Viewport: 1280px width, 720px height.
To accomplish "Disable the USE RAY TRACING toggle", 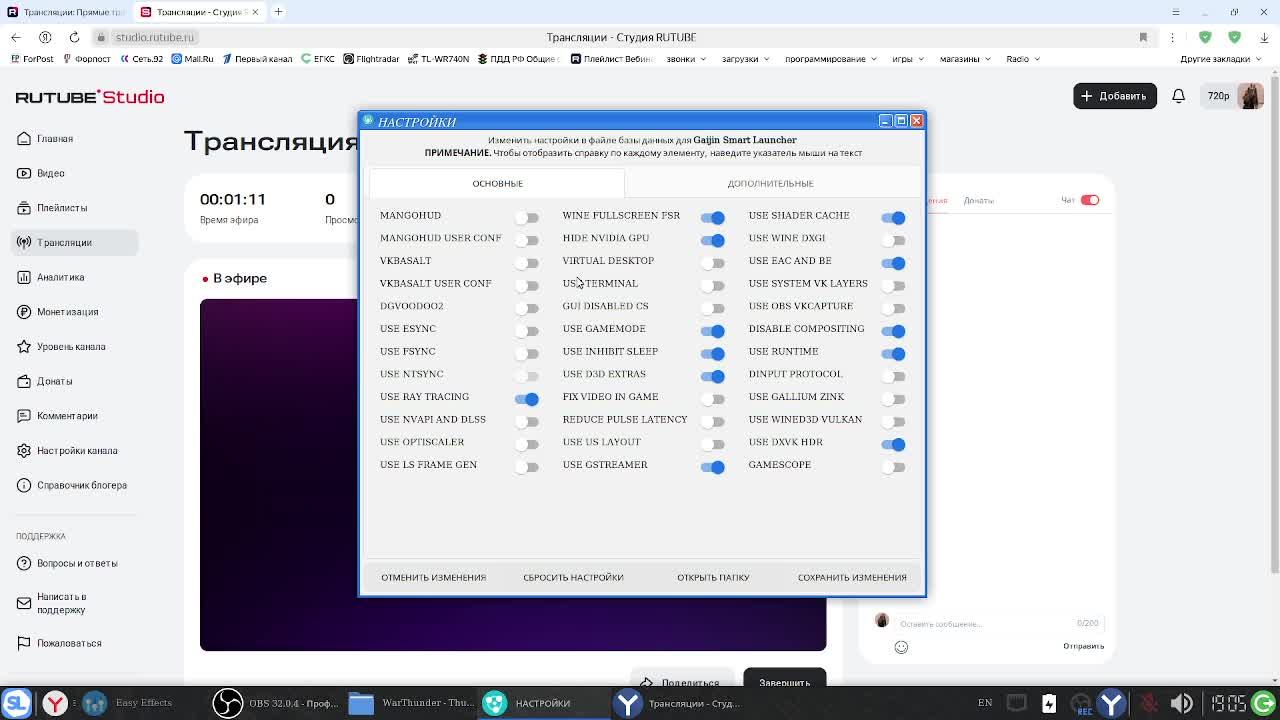I will coord(527,399).
